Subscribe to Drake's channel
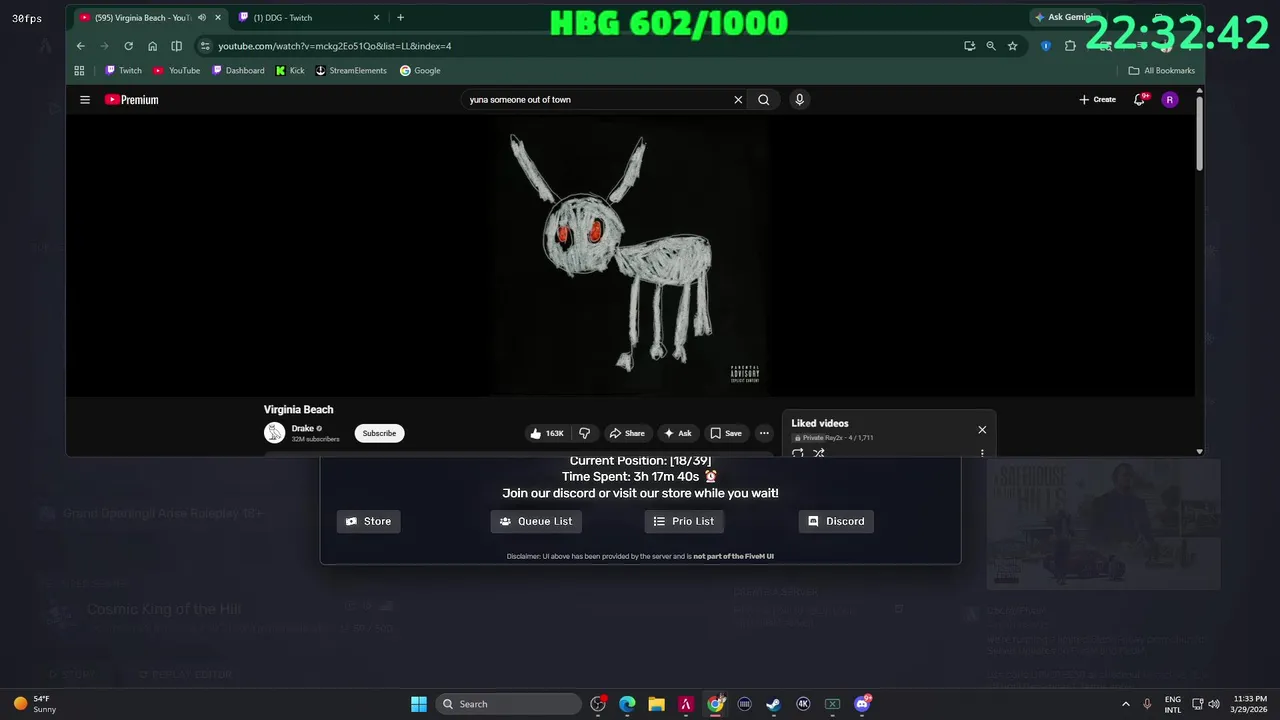1280x720 pixels. pos(379,433)
